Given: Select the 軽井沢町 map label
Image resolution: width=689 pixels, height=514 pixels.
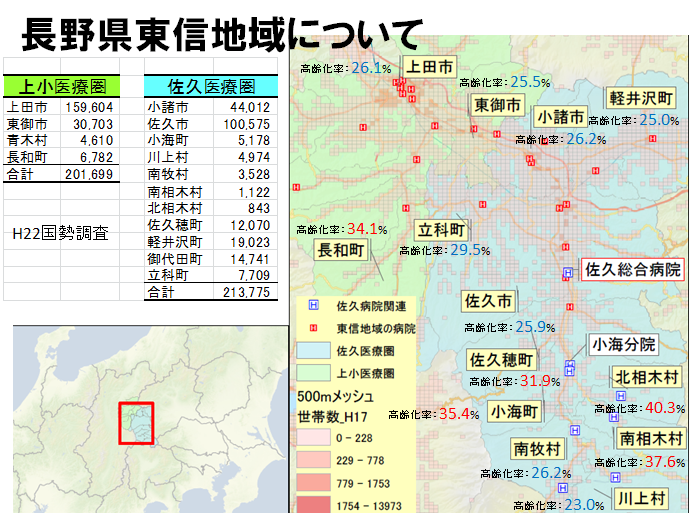Looking at the screenshot, I should 642,98.
